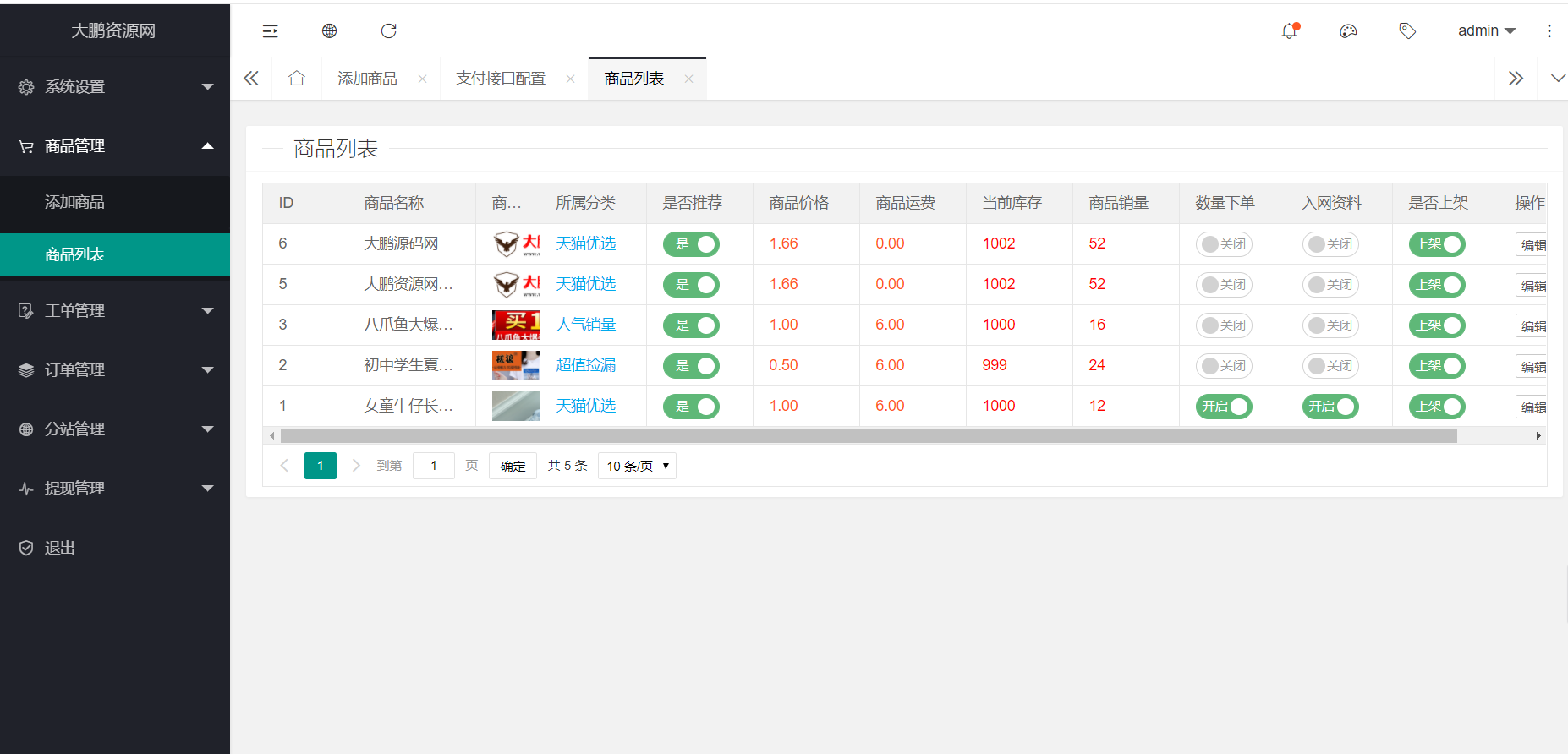Image resolution: width=1568 pixels, height=754 pixels.
Task: Select 添加商品 in the sidebar
Action: tap(74, 202)
